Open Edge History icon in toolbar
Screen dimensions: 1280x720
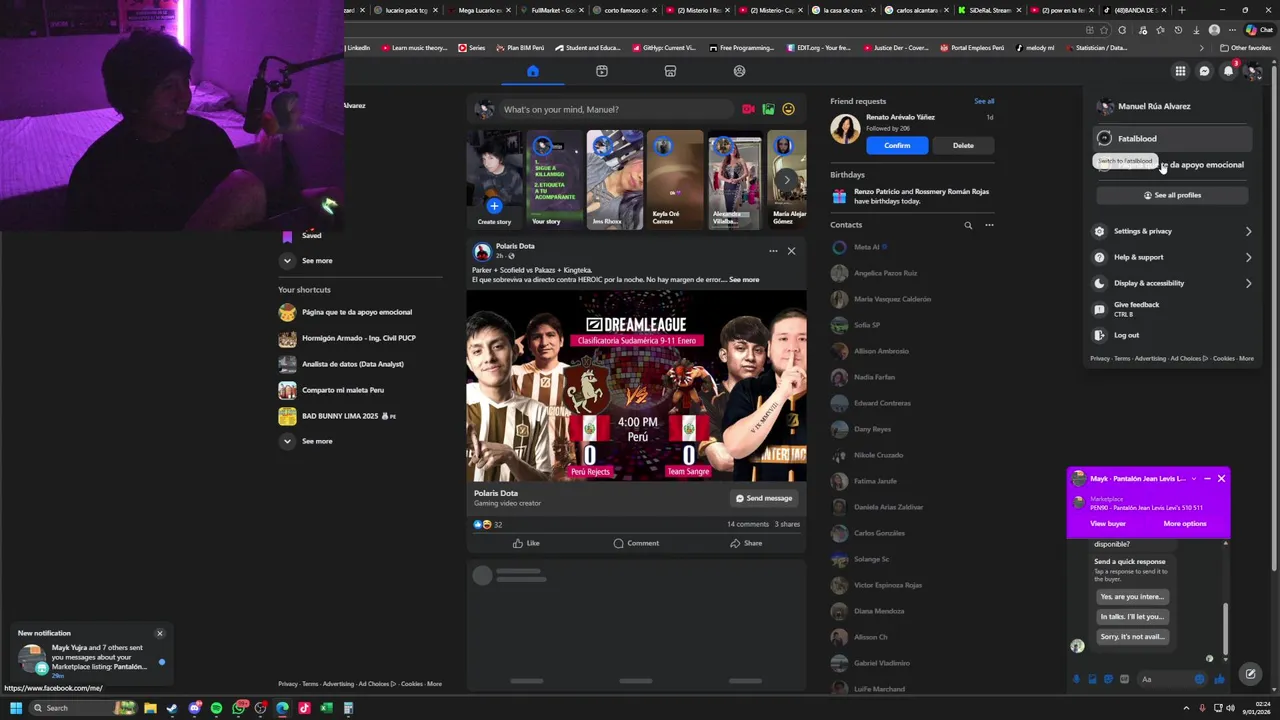click(x=1180, y=30)
